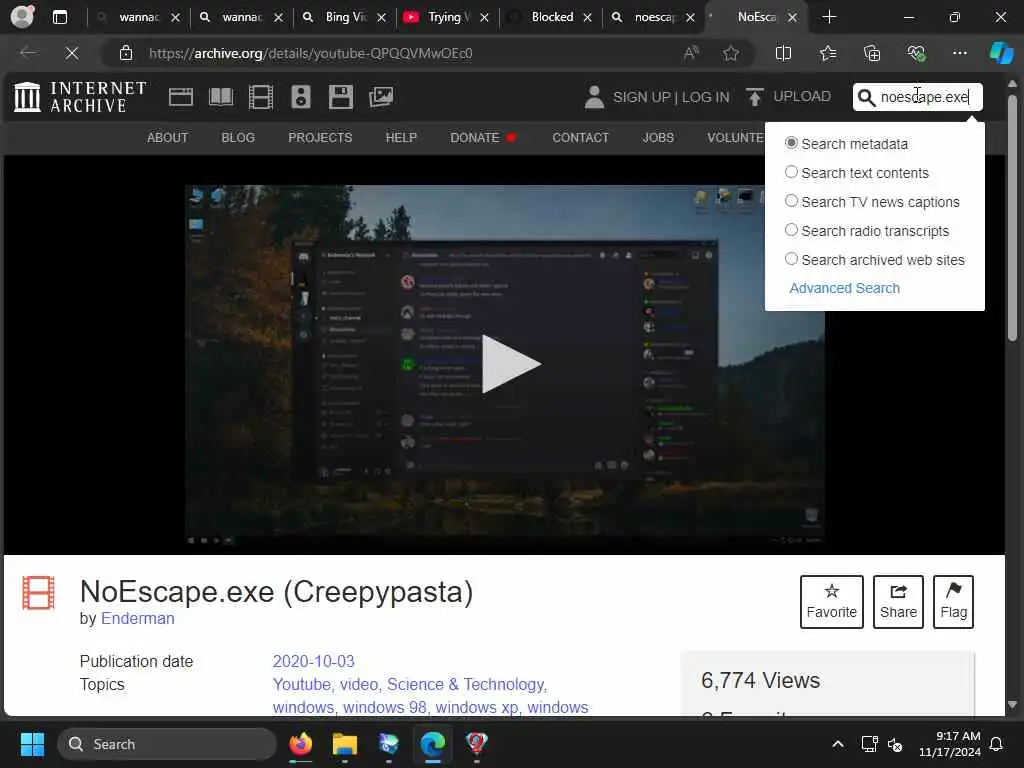Viewport: 1024px width, 768px height.
Task: Click the user avatar icon beside Sign Up
Action: click(594, 97)
